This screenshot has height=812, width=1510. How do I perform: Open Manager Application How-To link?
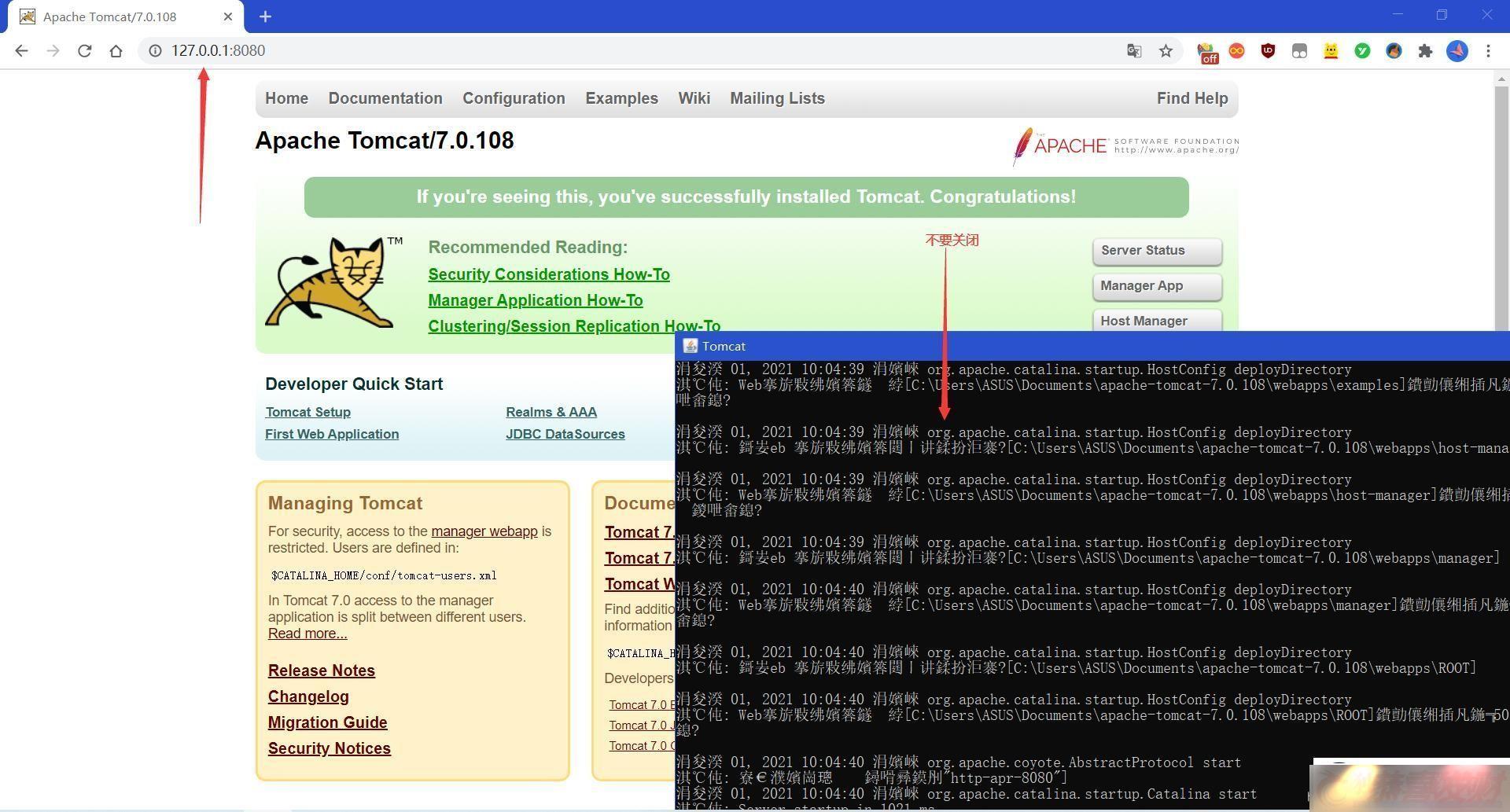(x=536, y=300)
